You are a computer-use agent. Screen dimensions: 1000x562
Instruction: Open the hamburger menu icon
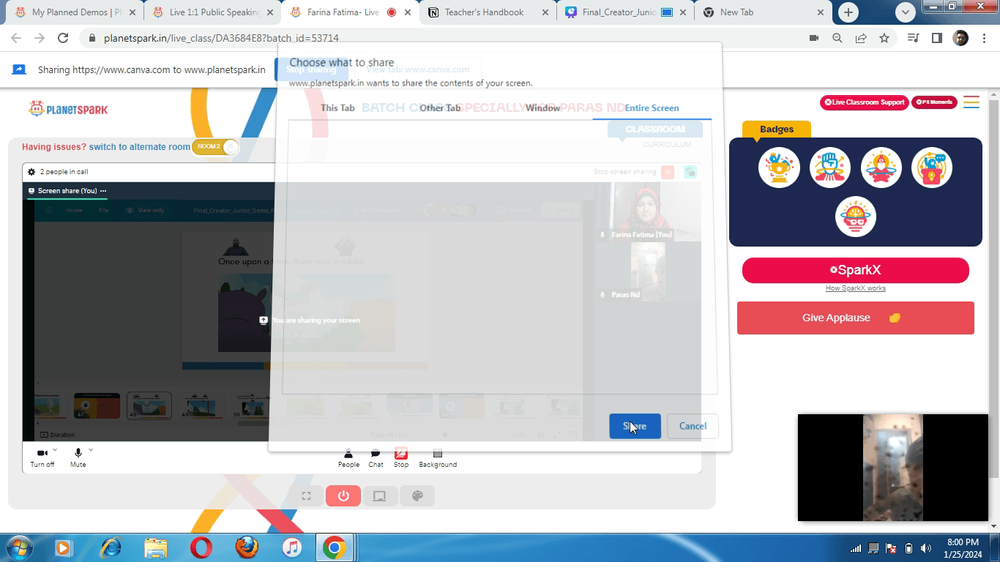971,102
